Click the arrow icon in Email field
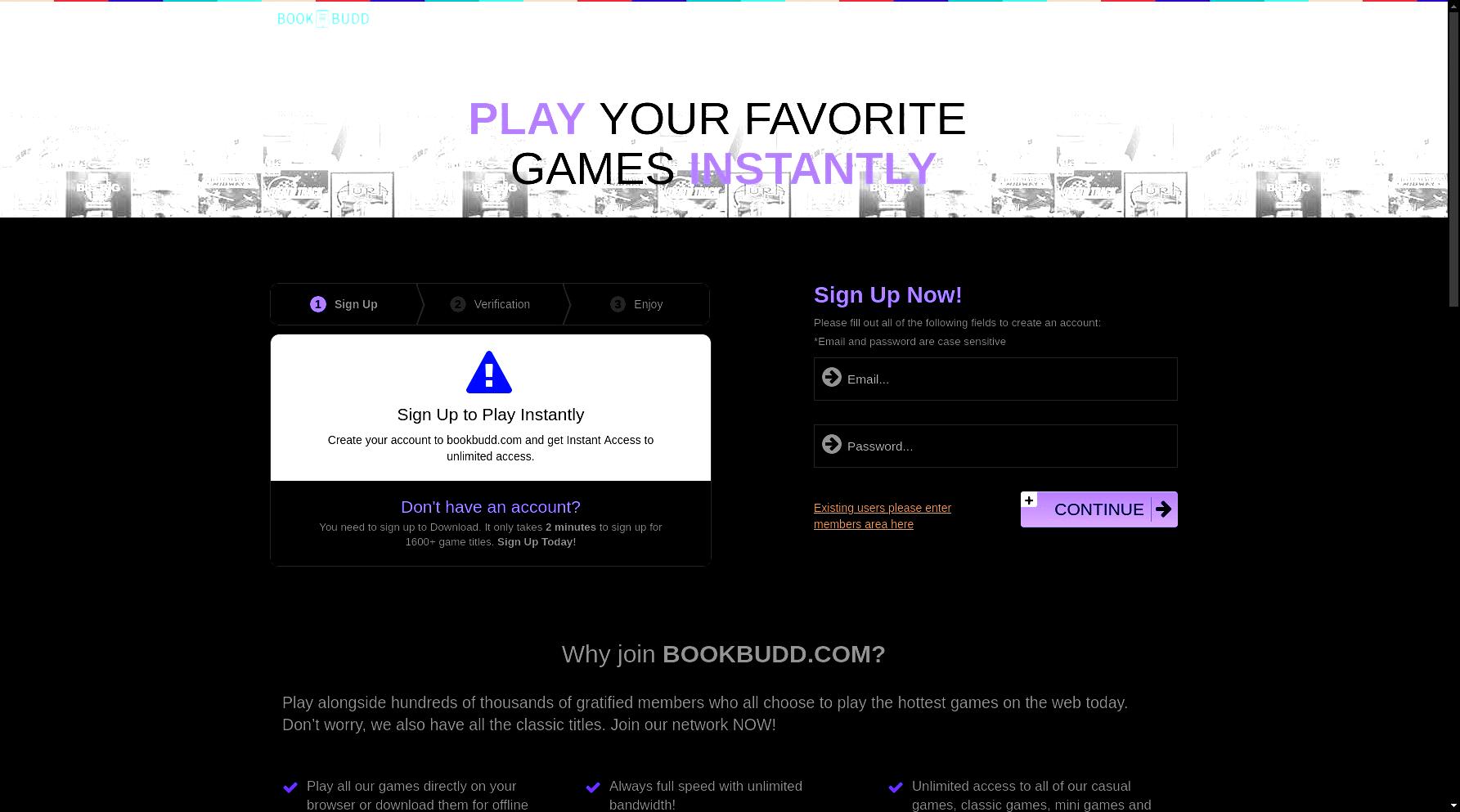The width and height of the screenshot is (1460, 812). pos(832,377)
